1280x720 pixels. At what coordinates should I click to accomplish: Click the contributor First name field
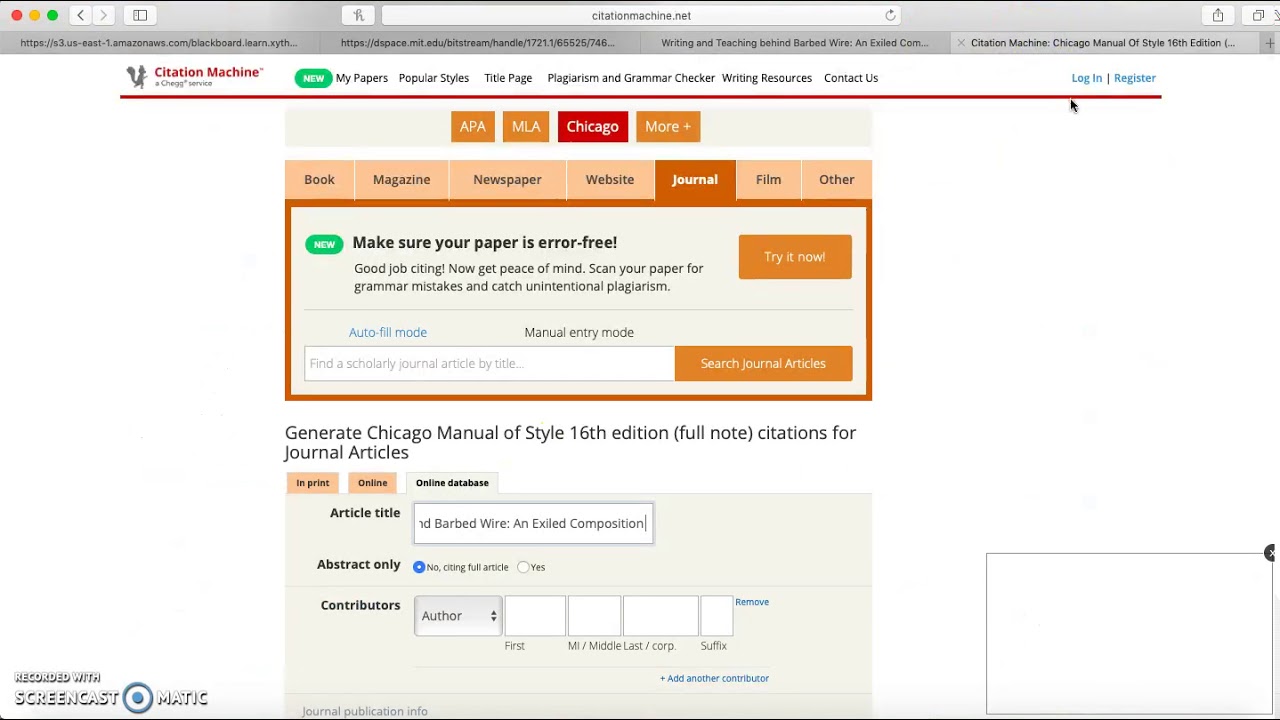[x=535, y=616]
